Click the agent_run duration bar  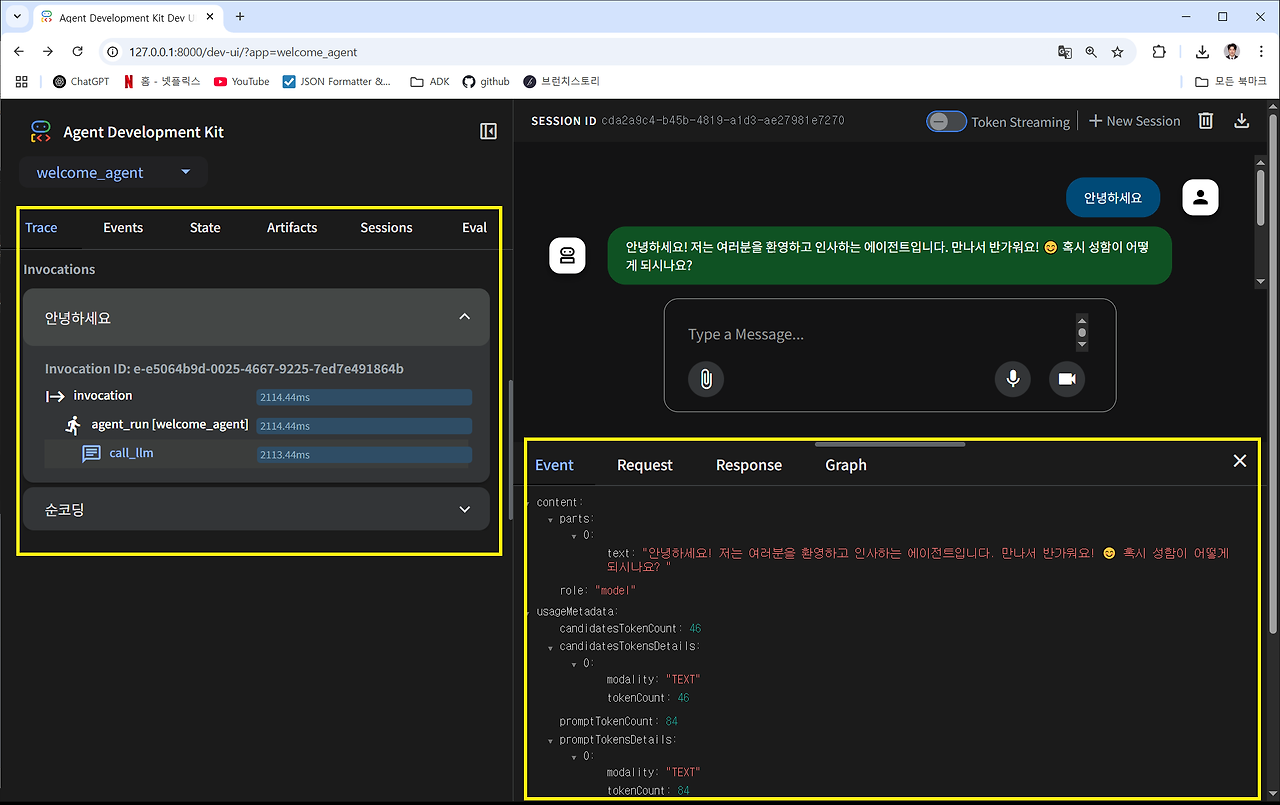[x=364, y=426]
